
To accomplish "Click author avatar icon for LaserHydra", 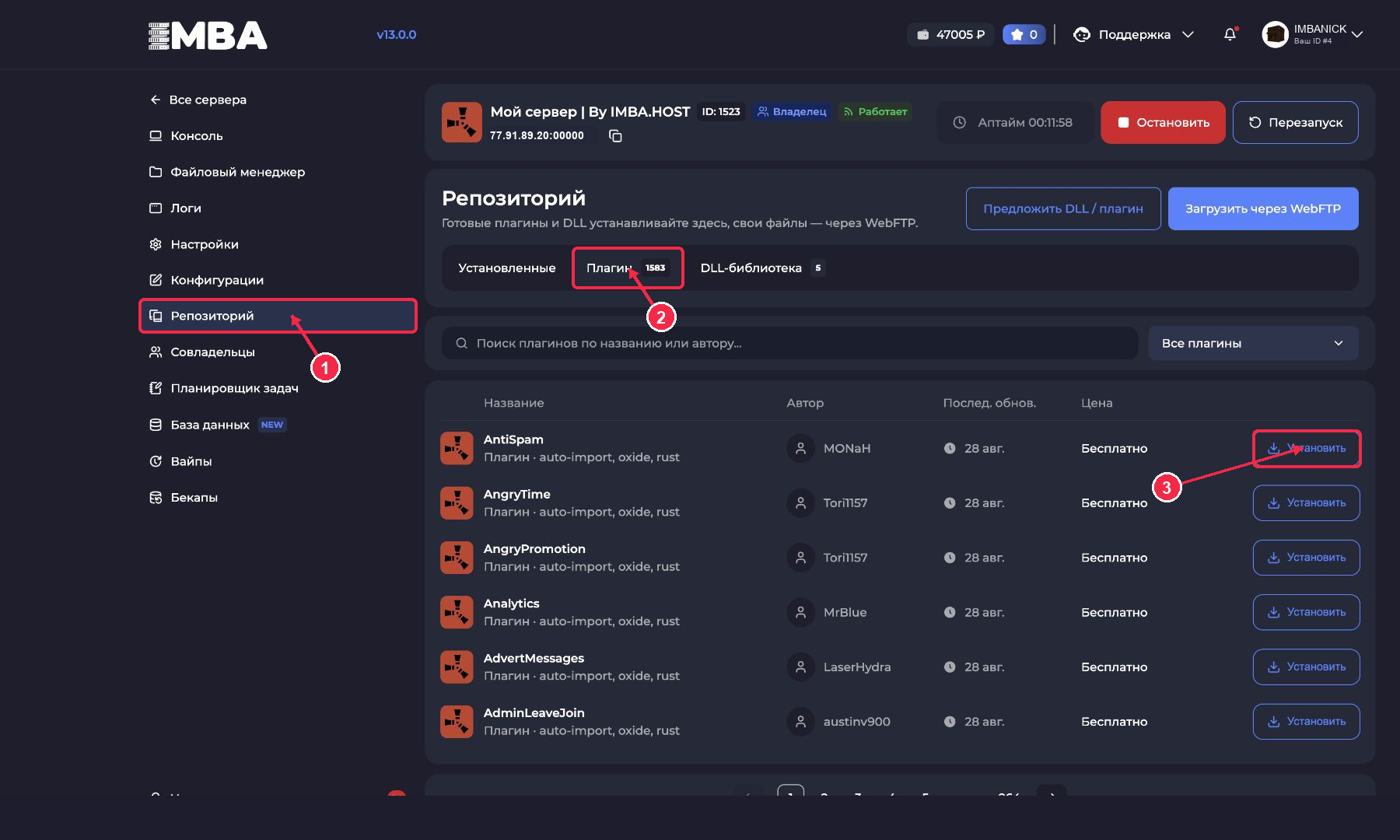I will (800, 667).
